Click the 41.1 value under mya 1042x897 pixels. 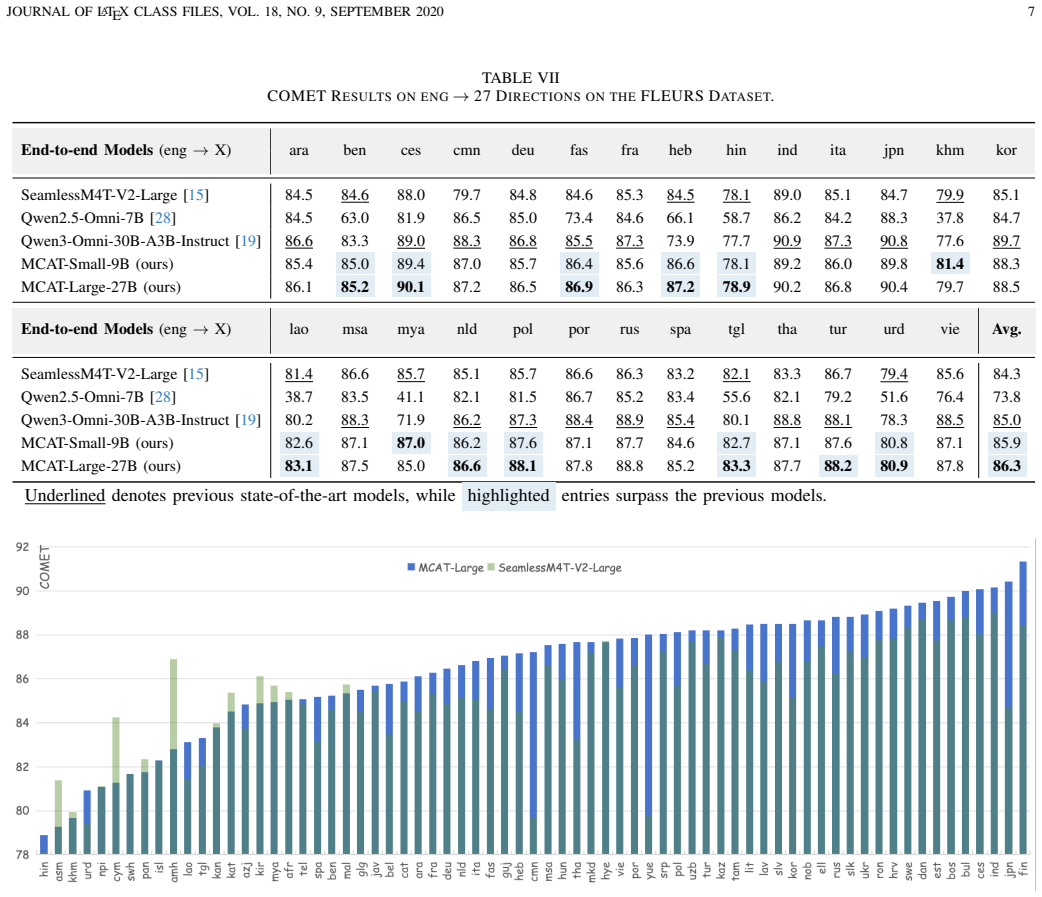(411, 397)
